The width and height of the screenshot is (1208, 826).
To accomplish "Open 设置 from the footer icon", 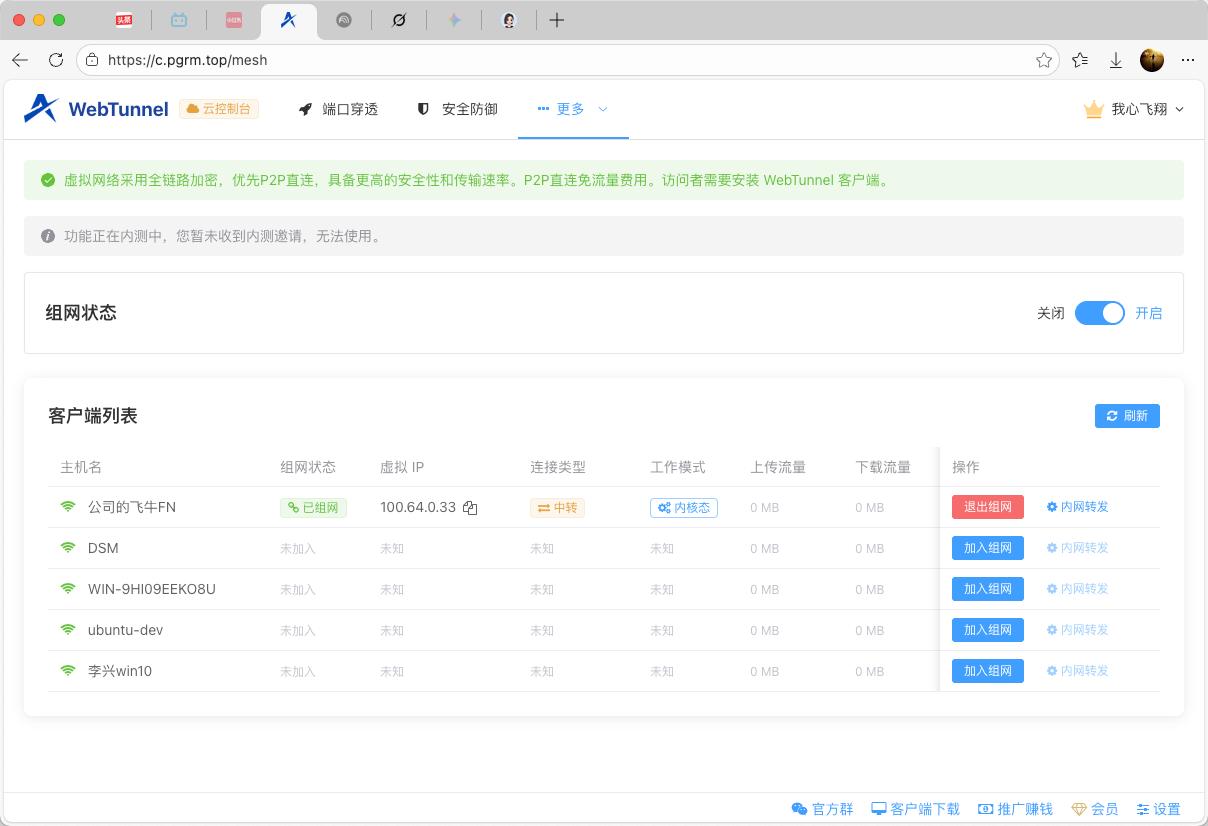I will click(1141, 809).
